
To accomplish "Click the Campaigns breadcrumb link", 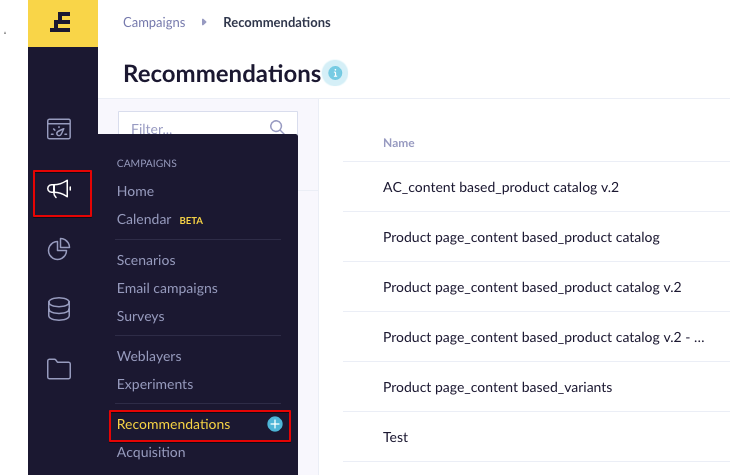I will 154,22.
